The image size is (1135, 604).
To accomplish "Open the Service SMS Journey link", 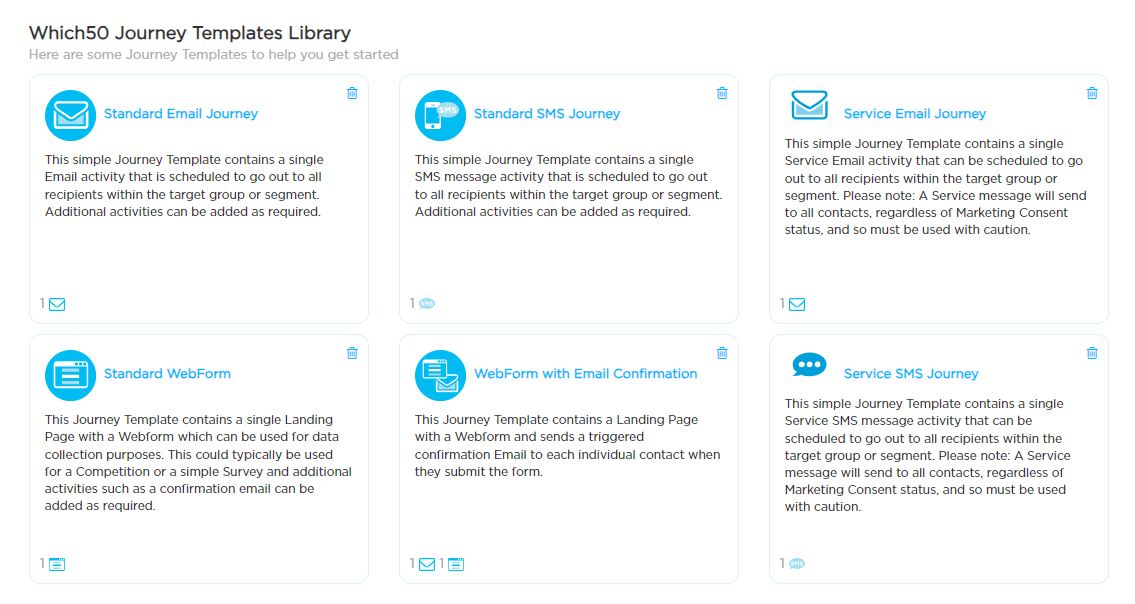I will point(911,374).
